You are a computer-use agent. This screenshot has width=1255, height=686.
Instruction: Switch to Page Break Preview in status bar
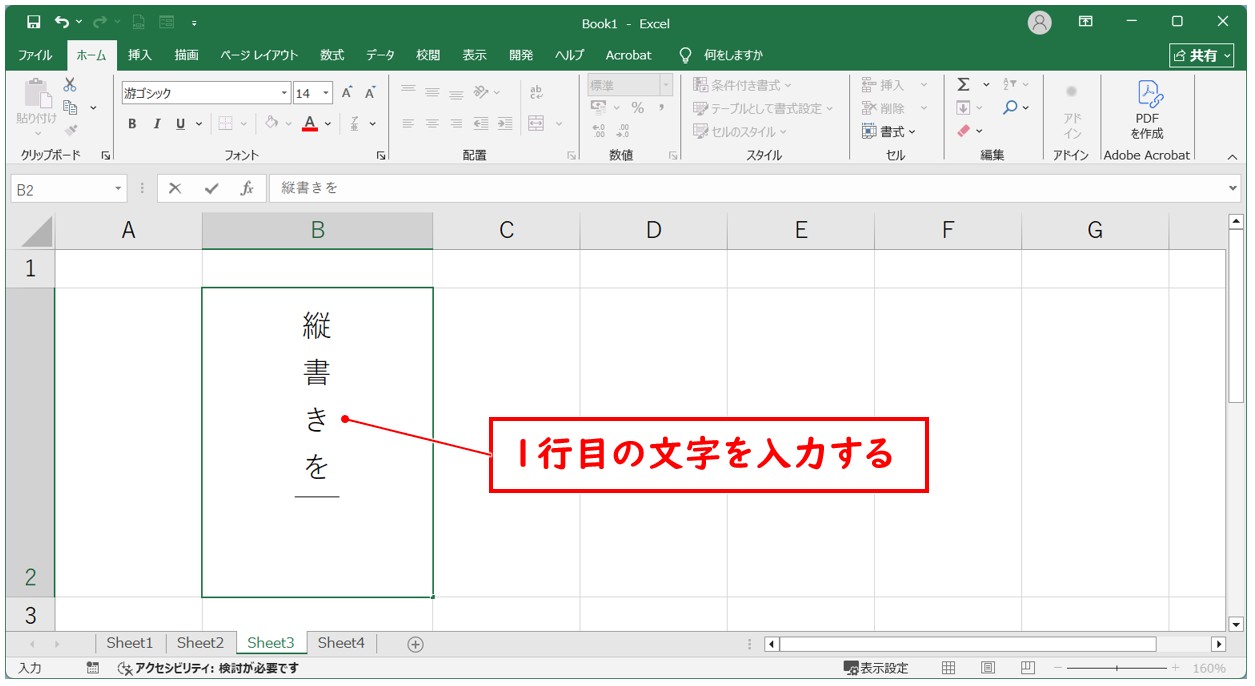point(1027,668)
